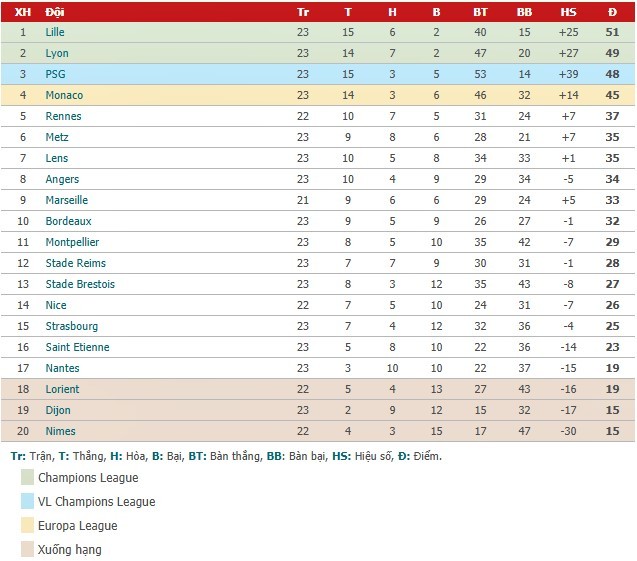The width and height of the screenshot is (637, 561).
Task: Open Monaco team page
Action: point(64,95)
